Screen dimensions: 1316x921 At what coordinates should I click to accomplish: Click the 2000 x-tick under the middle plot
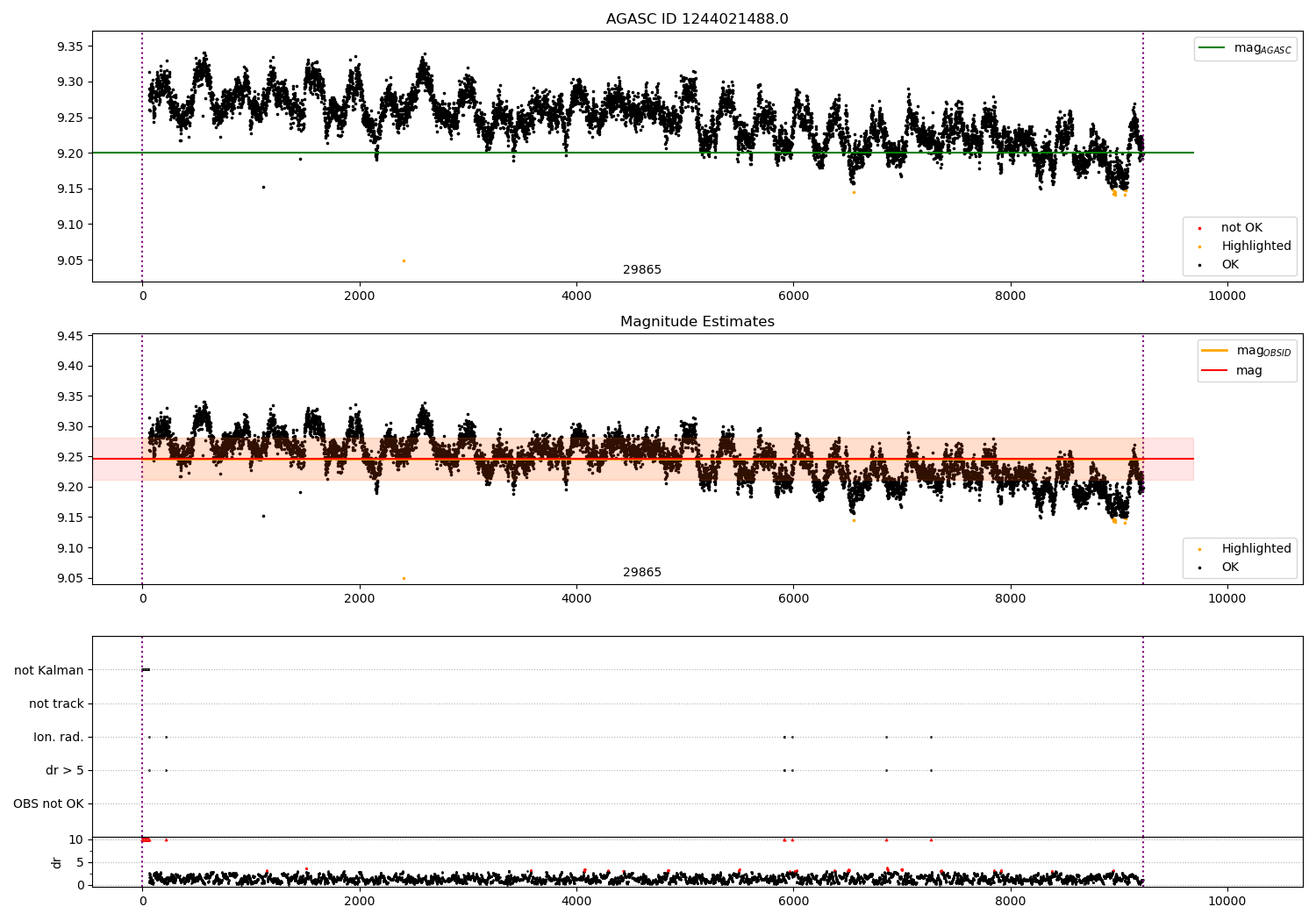[x=360, y=599]
